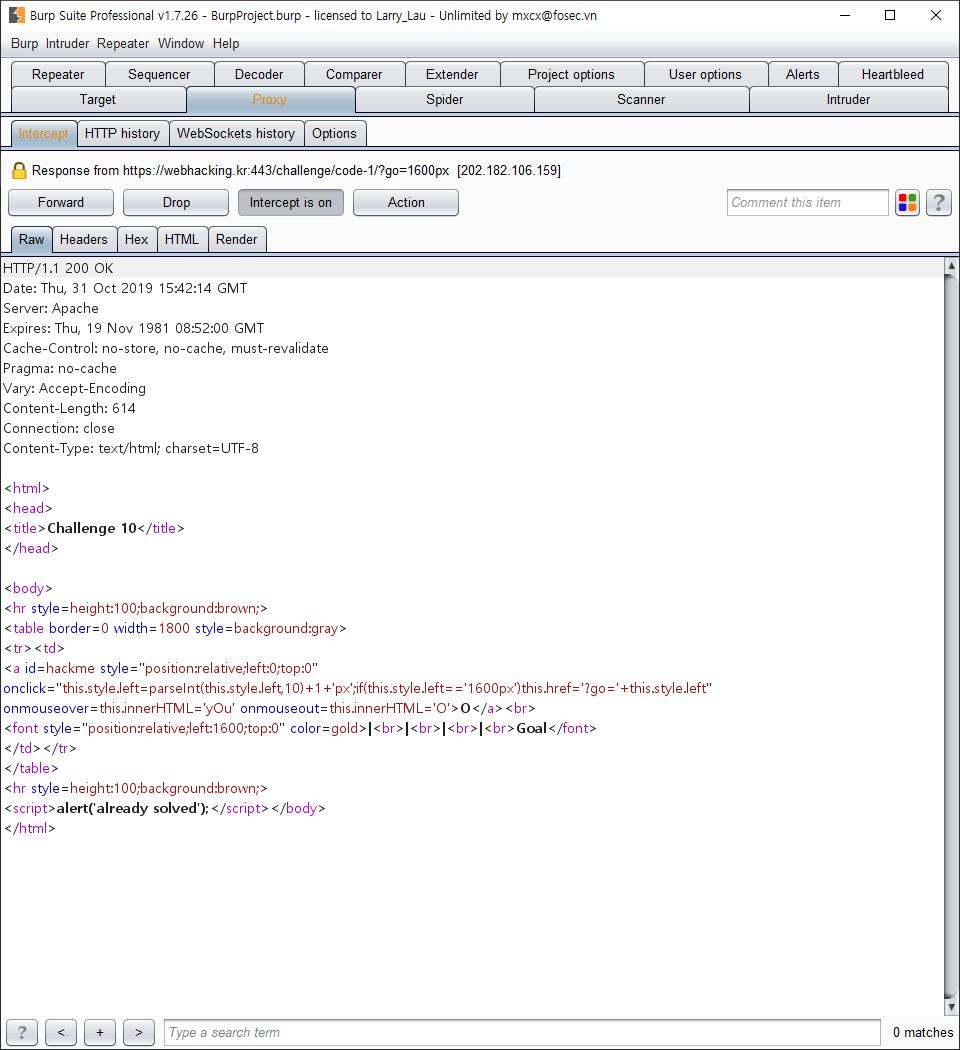The width and height of the screenshot is (960, 1050).
Task: Open the Intruder menu in menu bar
Action: 67,44
